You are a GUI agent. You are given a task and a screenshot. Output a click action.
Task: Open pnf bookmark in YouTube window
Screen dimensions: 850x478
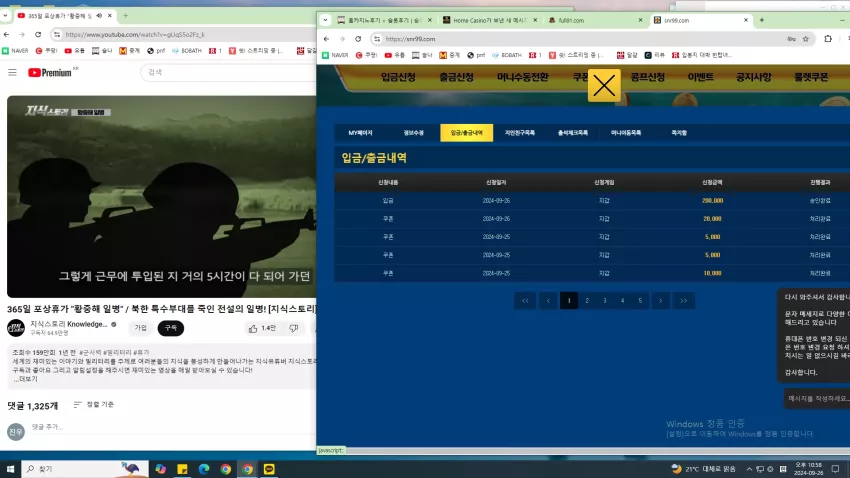point(156,50)
